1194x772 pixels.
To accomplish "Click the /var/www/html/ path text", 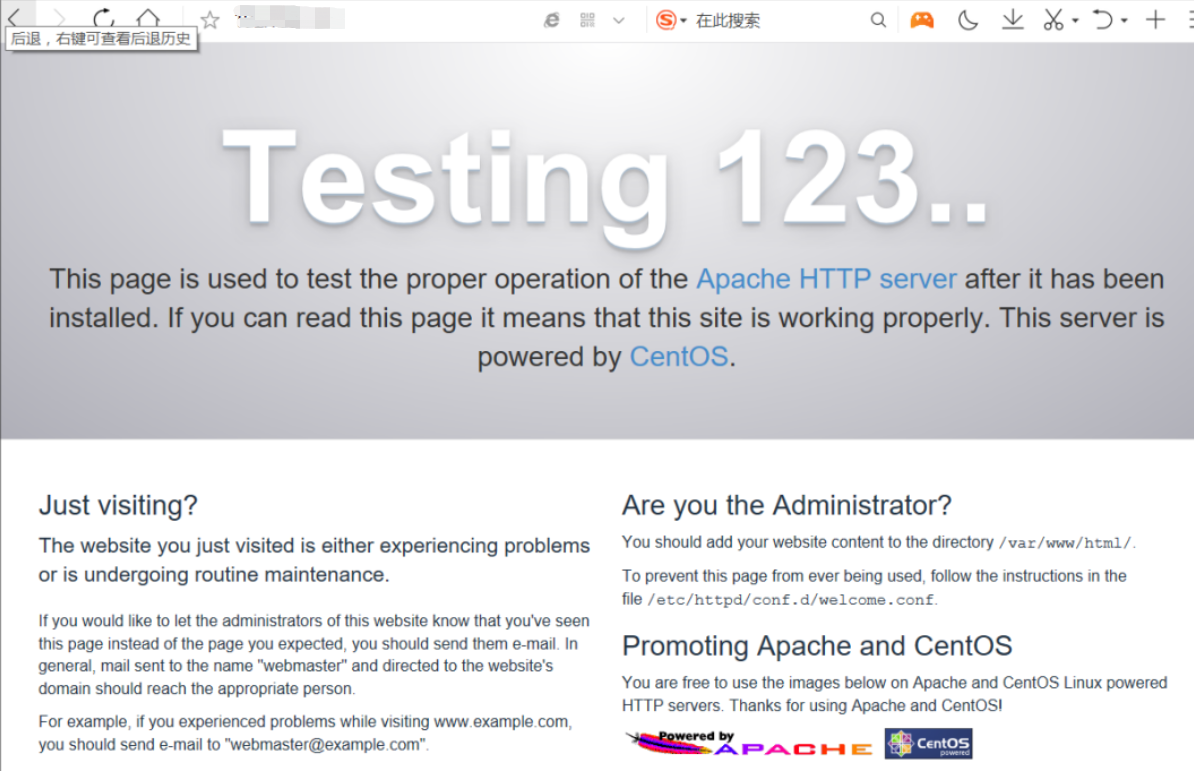I will pos(1065,543).
